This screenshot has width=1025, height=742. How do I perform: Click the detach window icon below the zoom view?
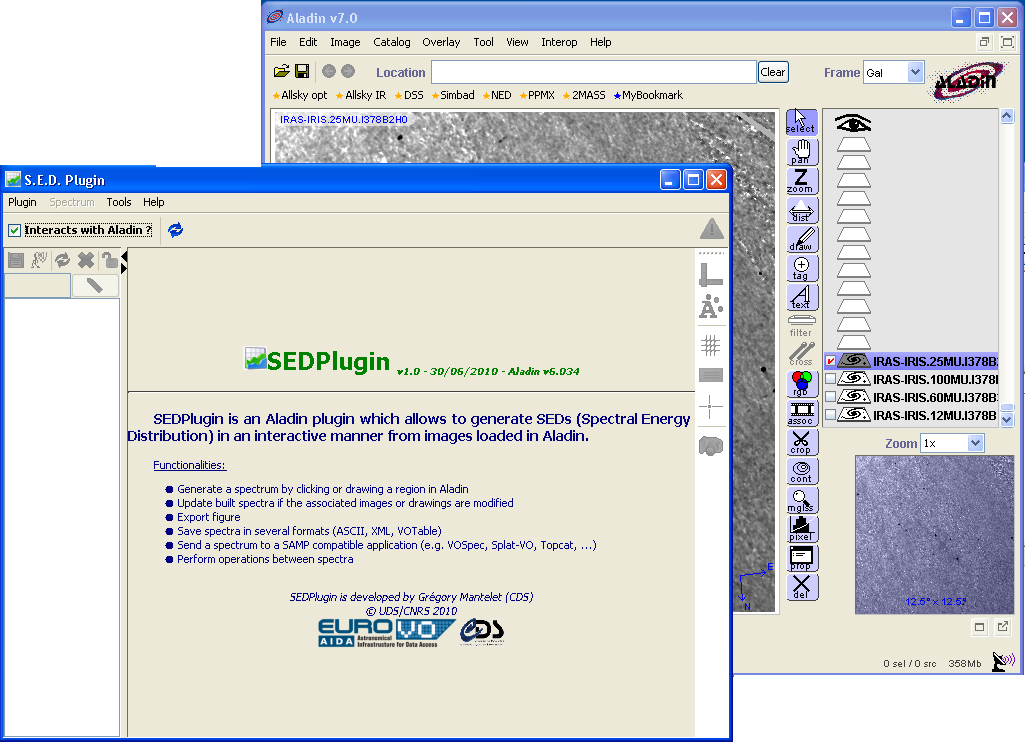[1003, 627]
